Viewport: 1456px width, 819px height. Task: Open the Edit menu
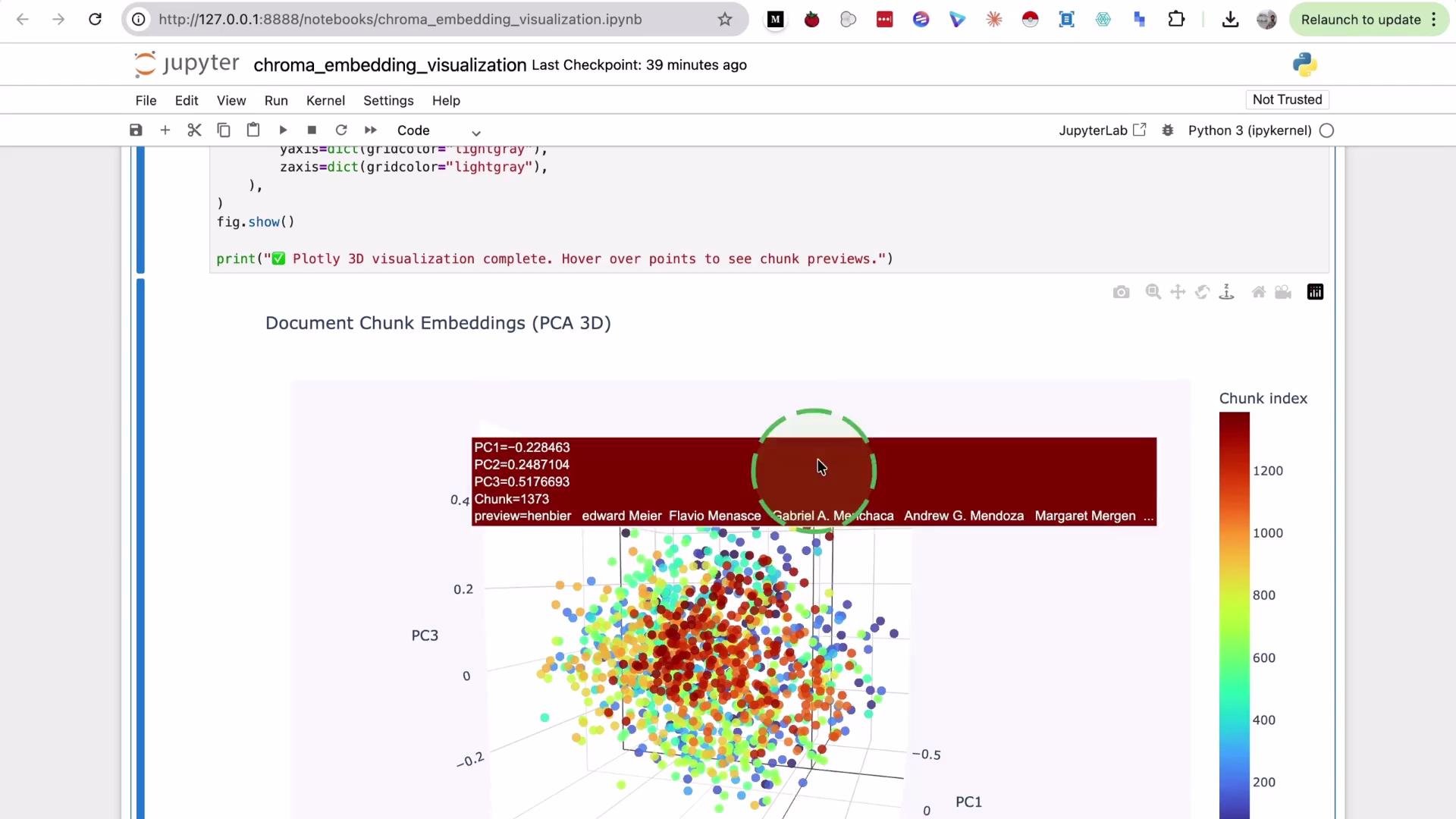tap(187, 100)
